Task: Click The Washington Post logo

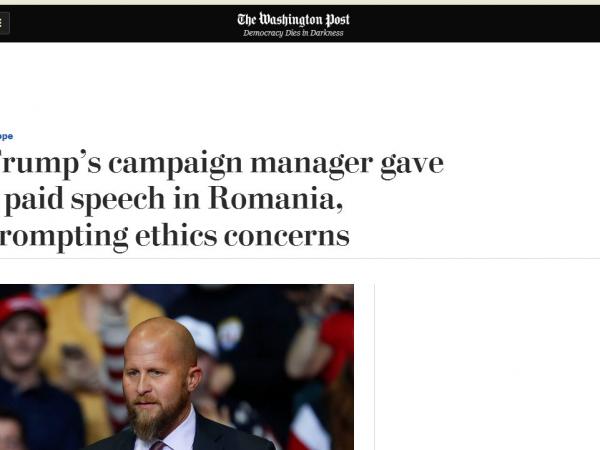Action: tap(293, 19)
